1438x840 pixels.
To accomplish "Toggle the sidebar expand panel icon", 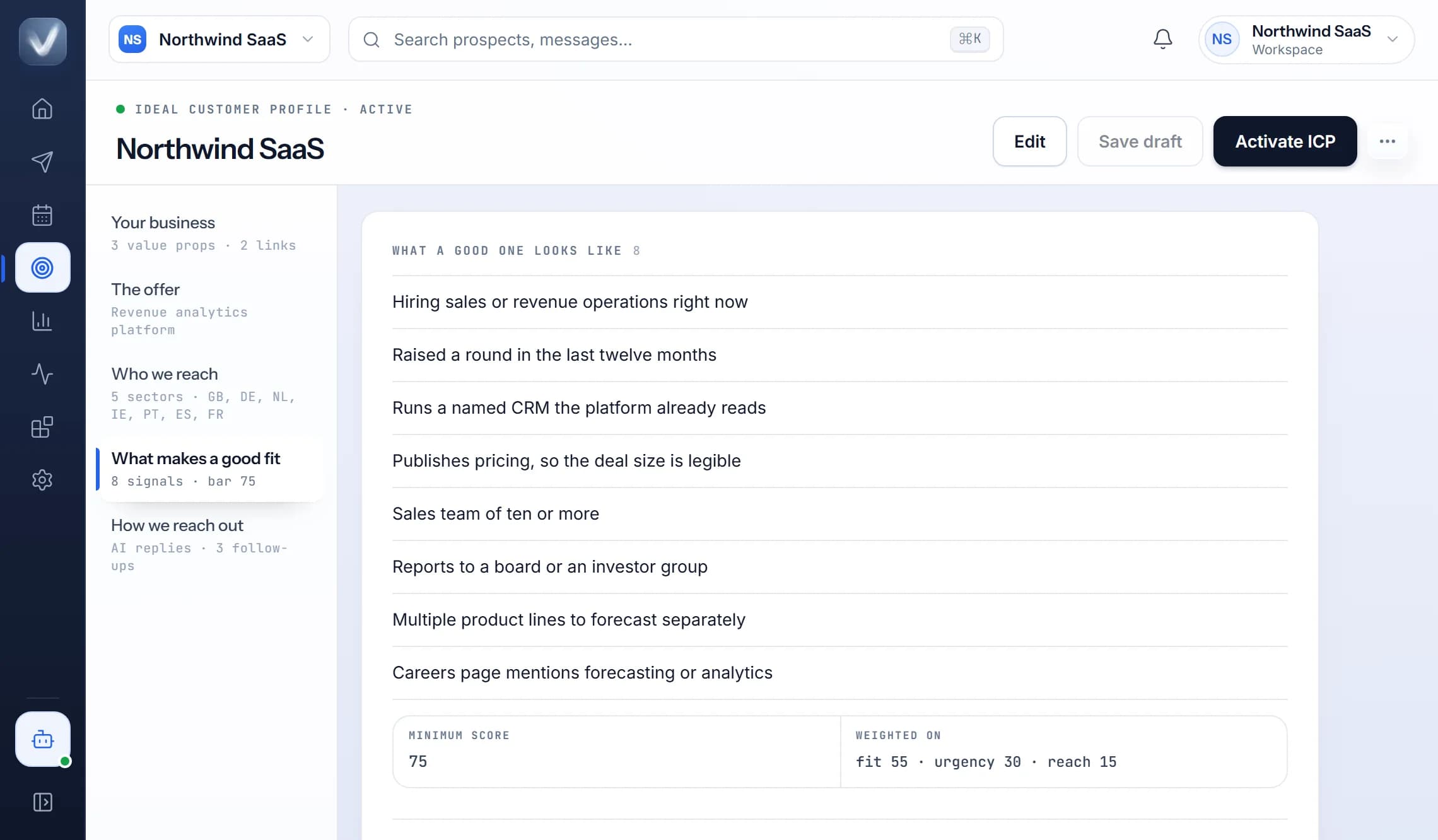I will (42, 802).
